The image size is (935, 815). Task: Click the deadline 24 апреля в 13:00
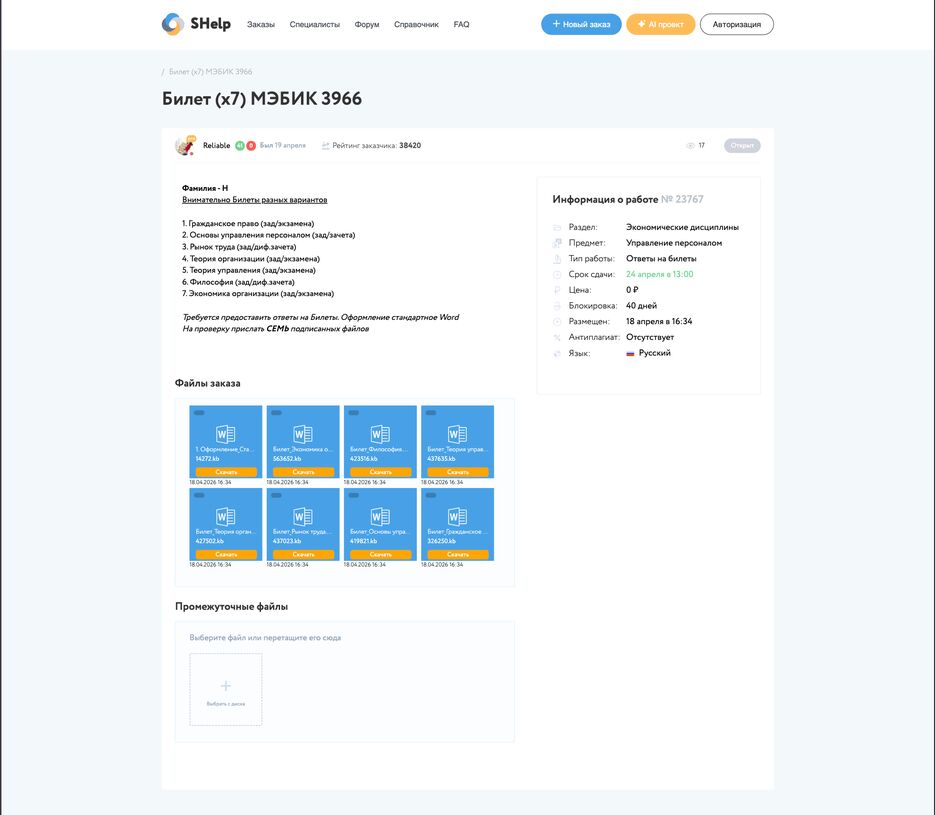tap(660, 274)
